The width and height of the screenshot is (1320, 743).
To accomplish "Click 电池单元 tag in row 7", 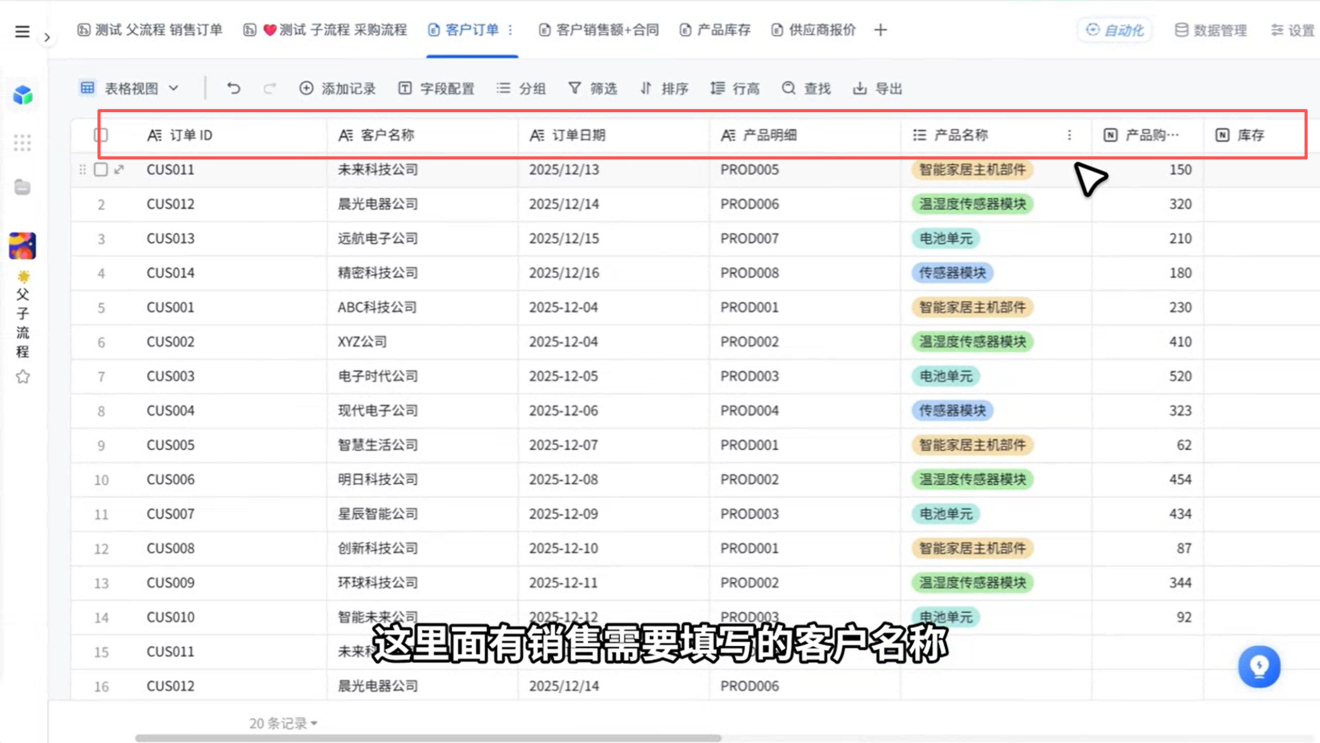I will pyautogui.click(x=945, y=377).
